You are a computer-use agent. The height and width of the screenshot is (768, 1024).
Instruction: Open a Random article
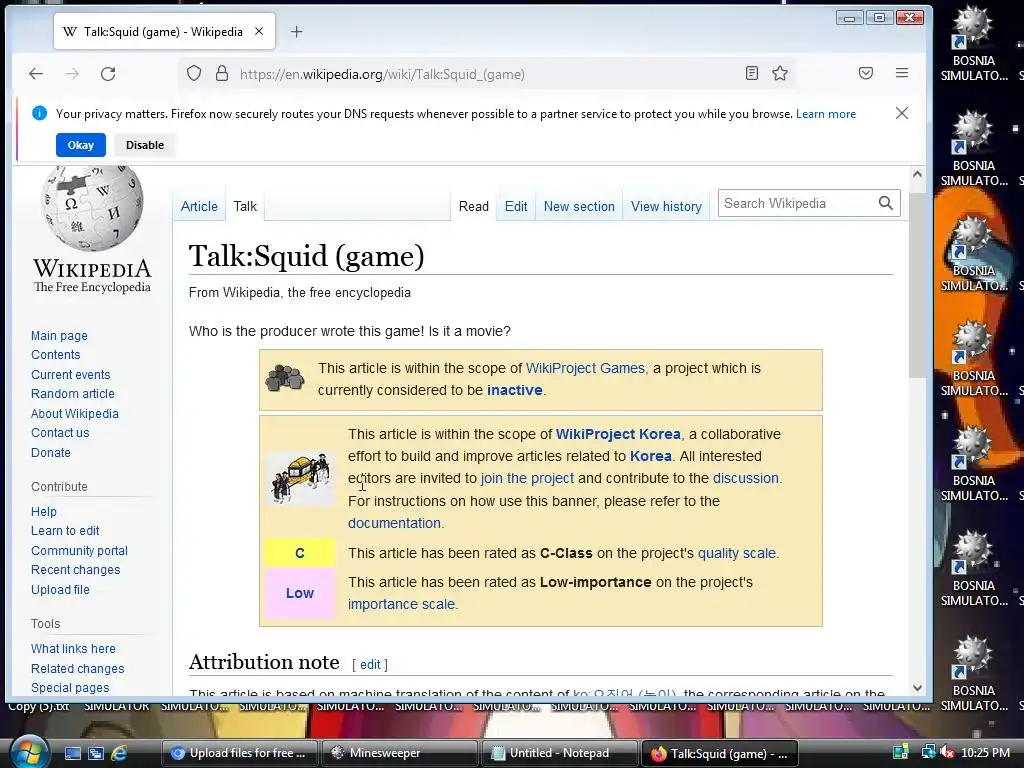pyautogui.click(x=72, y=394)
